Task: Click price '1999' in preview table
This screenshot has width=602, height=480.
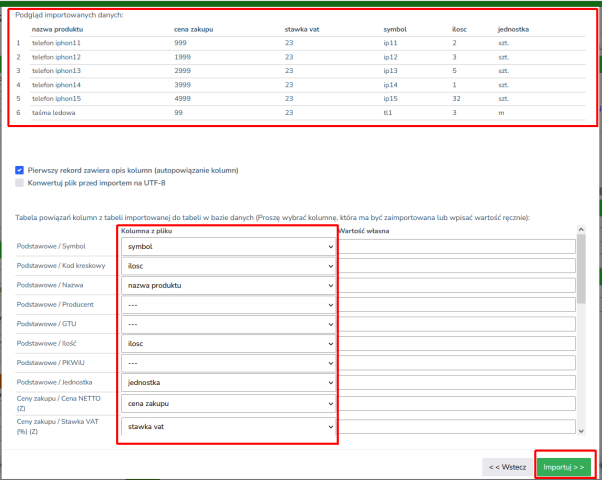Action: [x=182, y=57]
